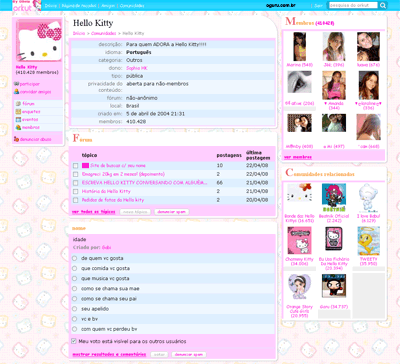Open the TWEETY community image
The height and width of the screenshot is (364, 400).
coord(368,241)
